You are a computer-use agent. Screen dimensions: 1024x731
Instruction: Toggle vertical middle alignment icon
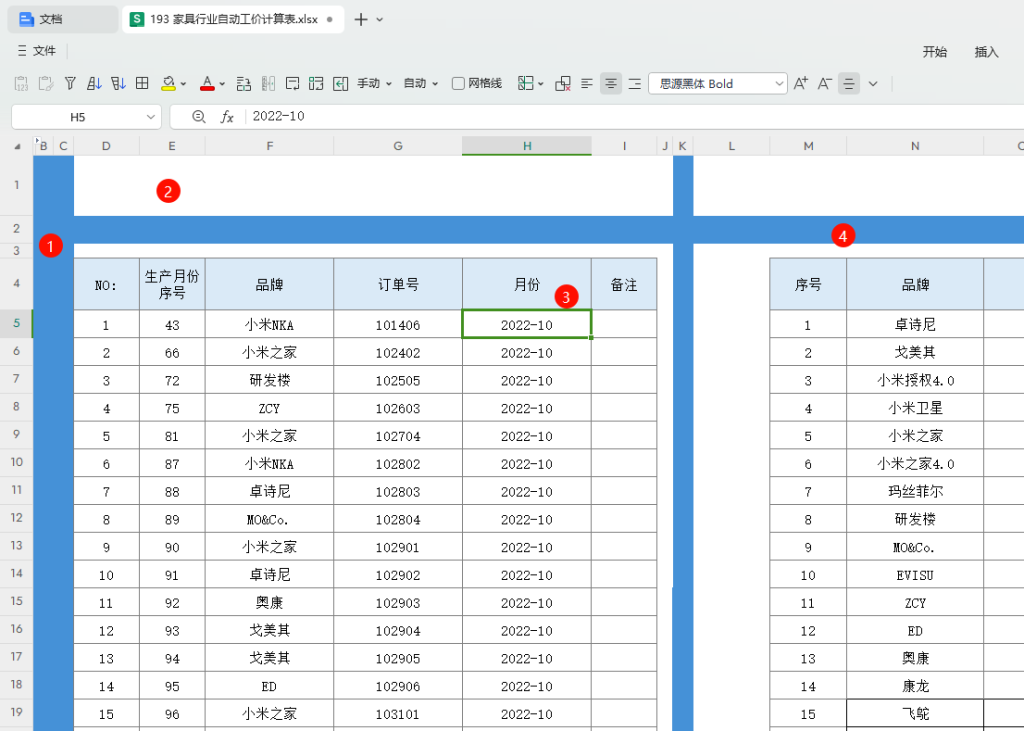pyautogui.click(x=849, y=84)
